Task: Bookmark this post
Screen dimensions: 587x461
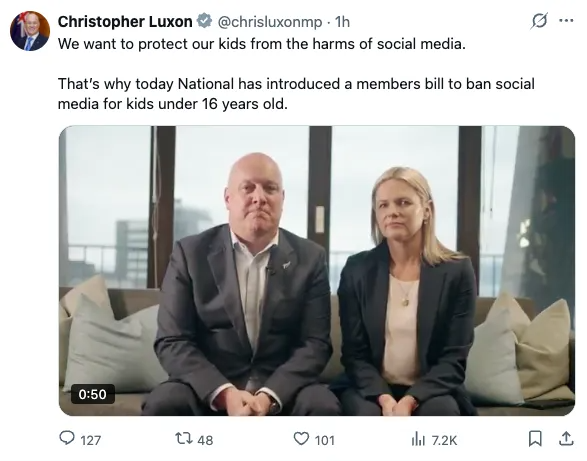Action: pyautogui.click(x=535, y=439)
